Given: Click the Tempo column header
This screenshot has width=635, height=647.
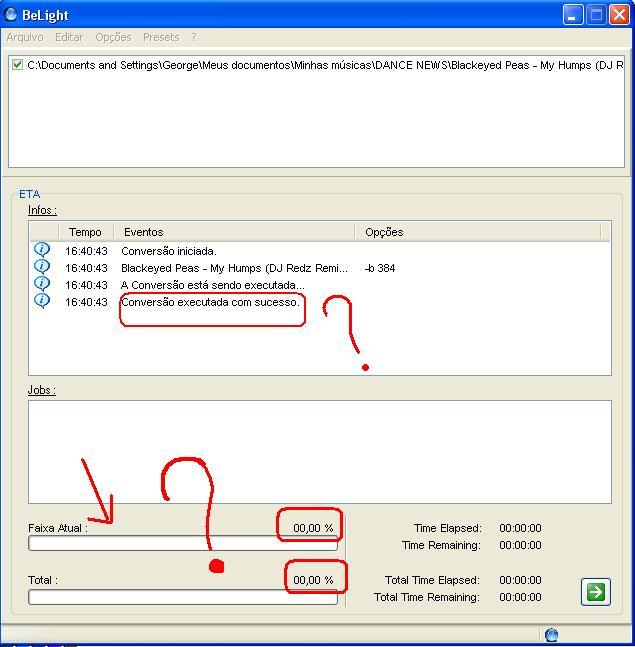Looking at the screenshot, I should click(x=86, y=232).
